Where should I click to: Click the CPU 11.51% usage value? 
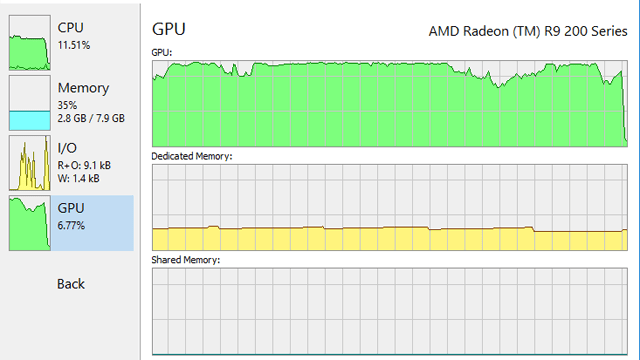pyautogui.click(x=74, y=45)
